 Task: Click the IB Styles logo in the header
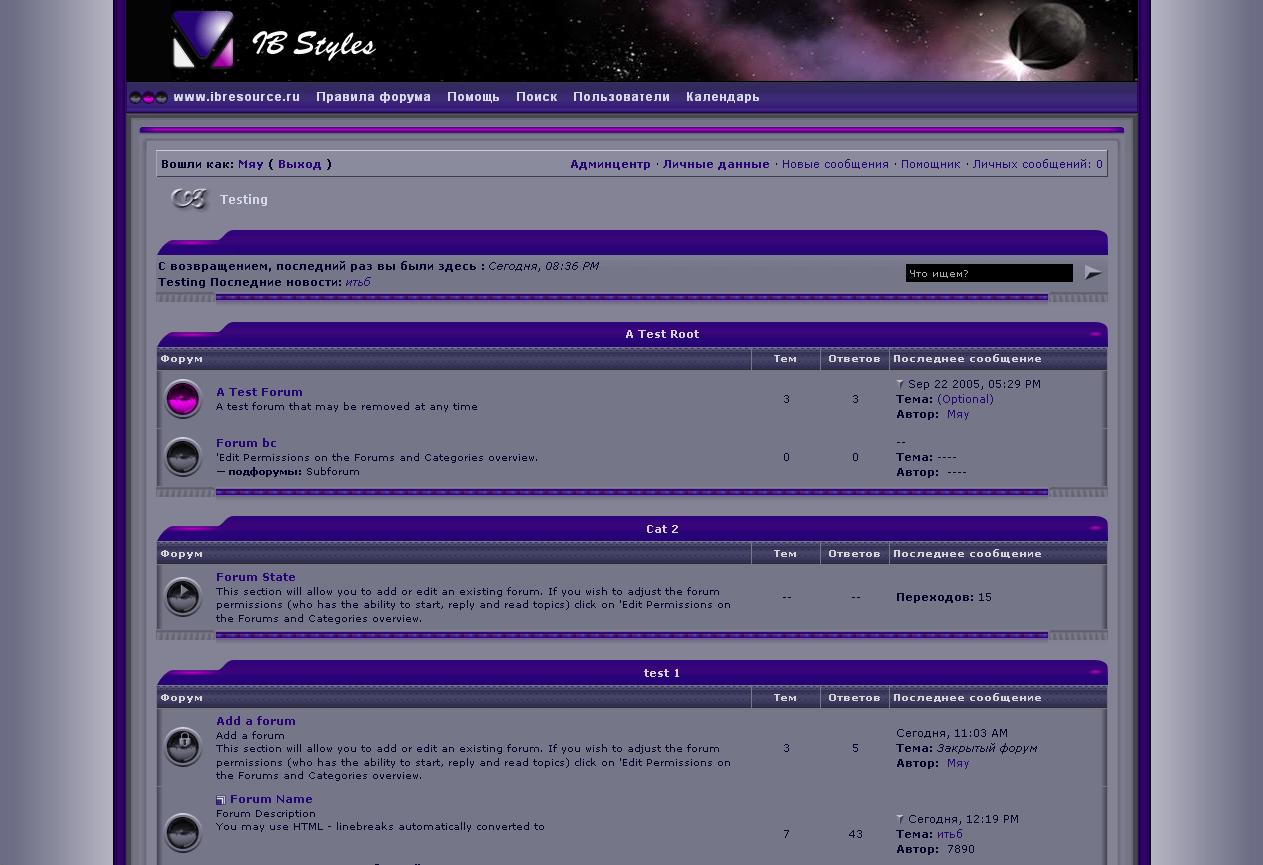click(x=273, y=41)
